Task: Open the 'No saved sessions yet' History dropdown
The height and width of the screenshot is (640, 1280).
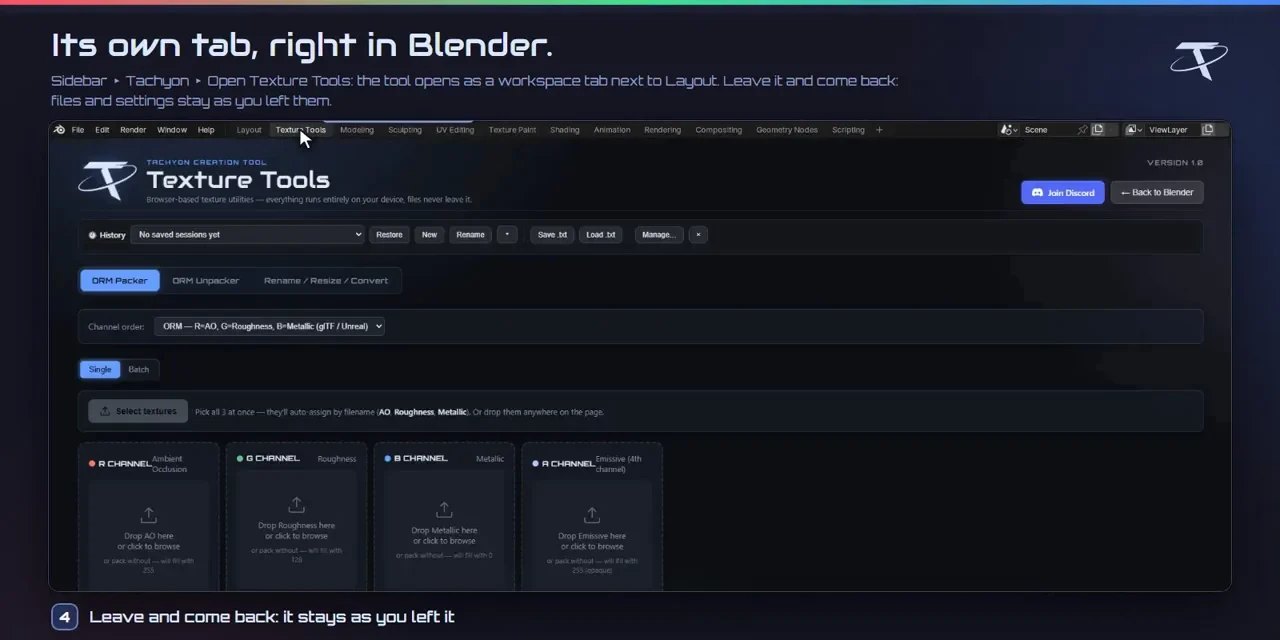Action: 248,235
